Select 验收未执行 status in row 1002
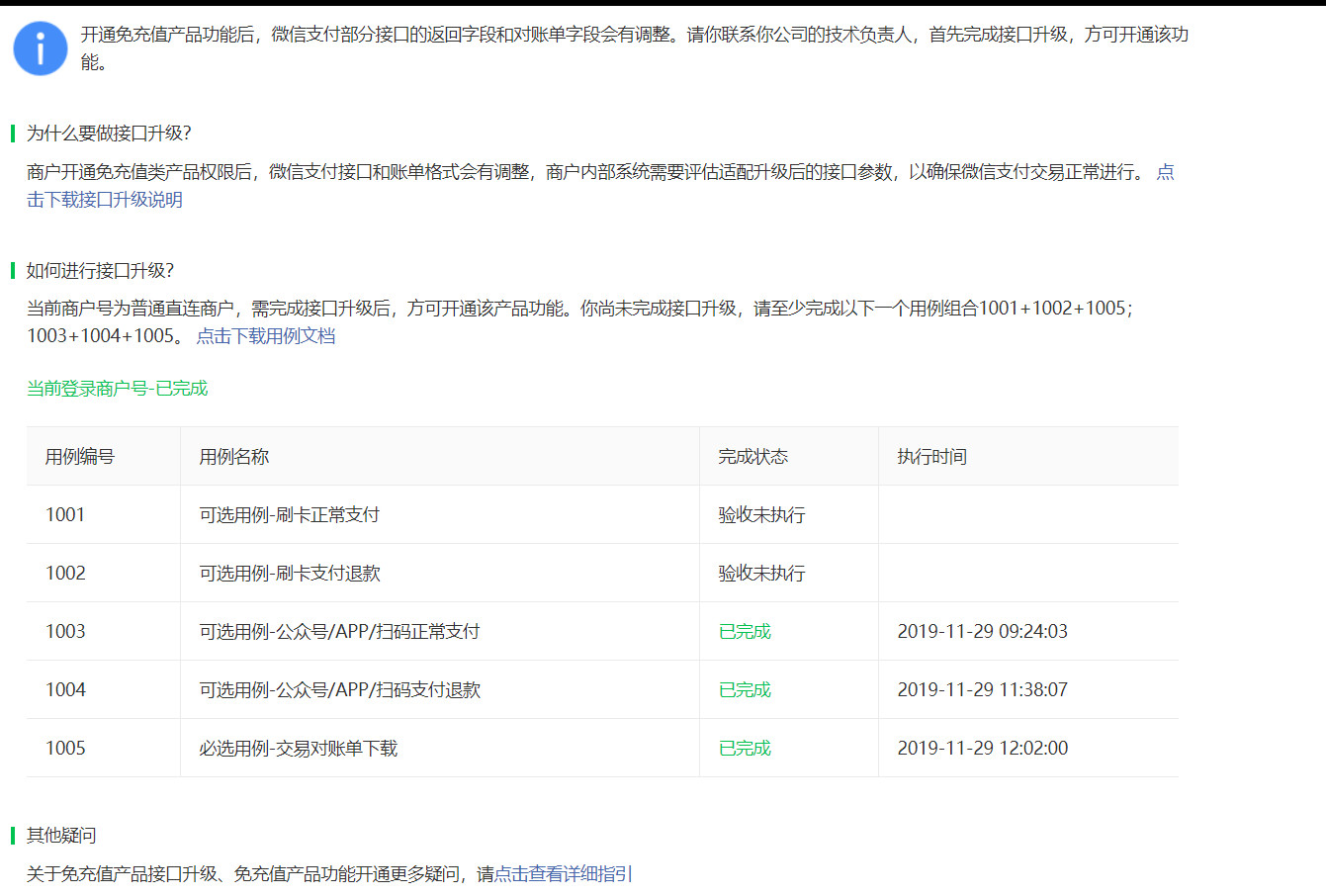The width and height of the screenshot is (1326, 896). click(x=762, y=574)
